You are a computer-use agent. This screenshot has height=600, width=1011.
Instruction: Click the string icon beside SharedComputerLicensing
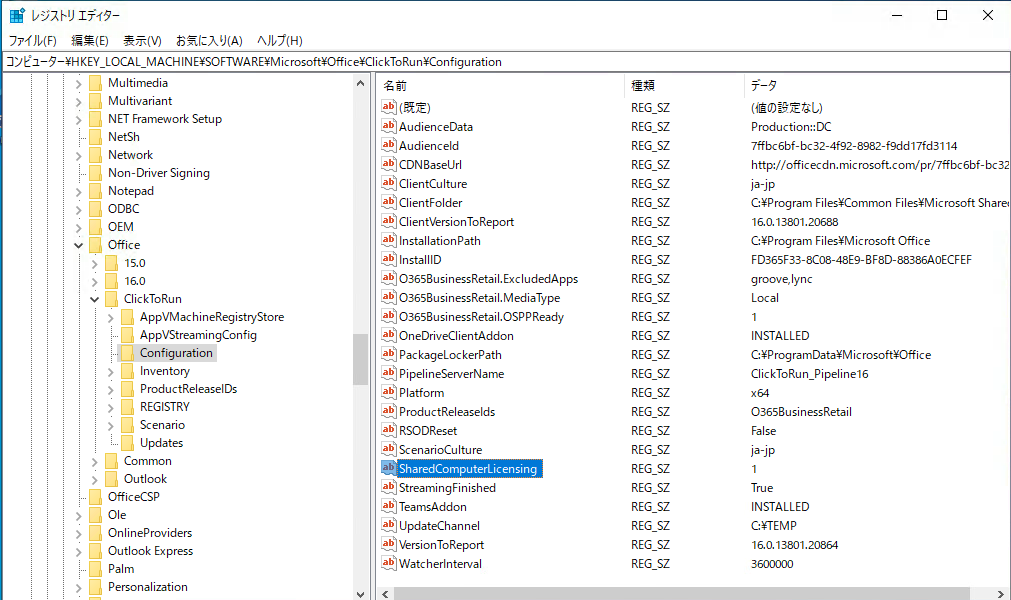(x=388, y=469)
